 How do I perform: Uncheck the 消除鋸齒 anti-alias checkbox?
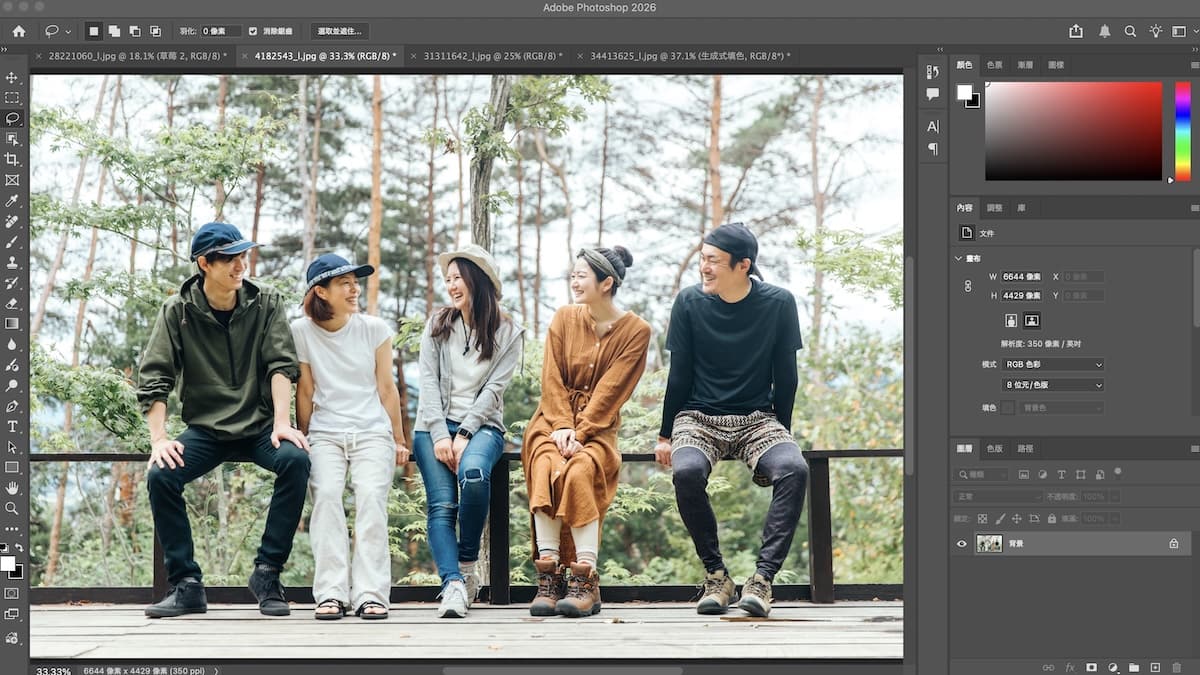(x=253, y=31)
